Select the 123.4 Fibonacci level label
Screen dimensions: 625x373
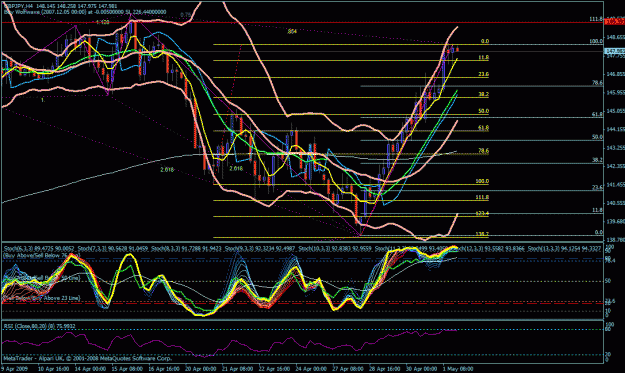pos(482,214)
